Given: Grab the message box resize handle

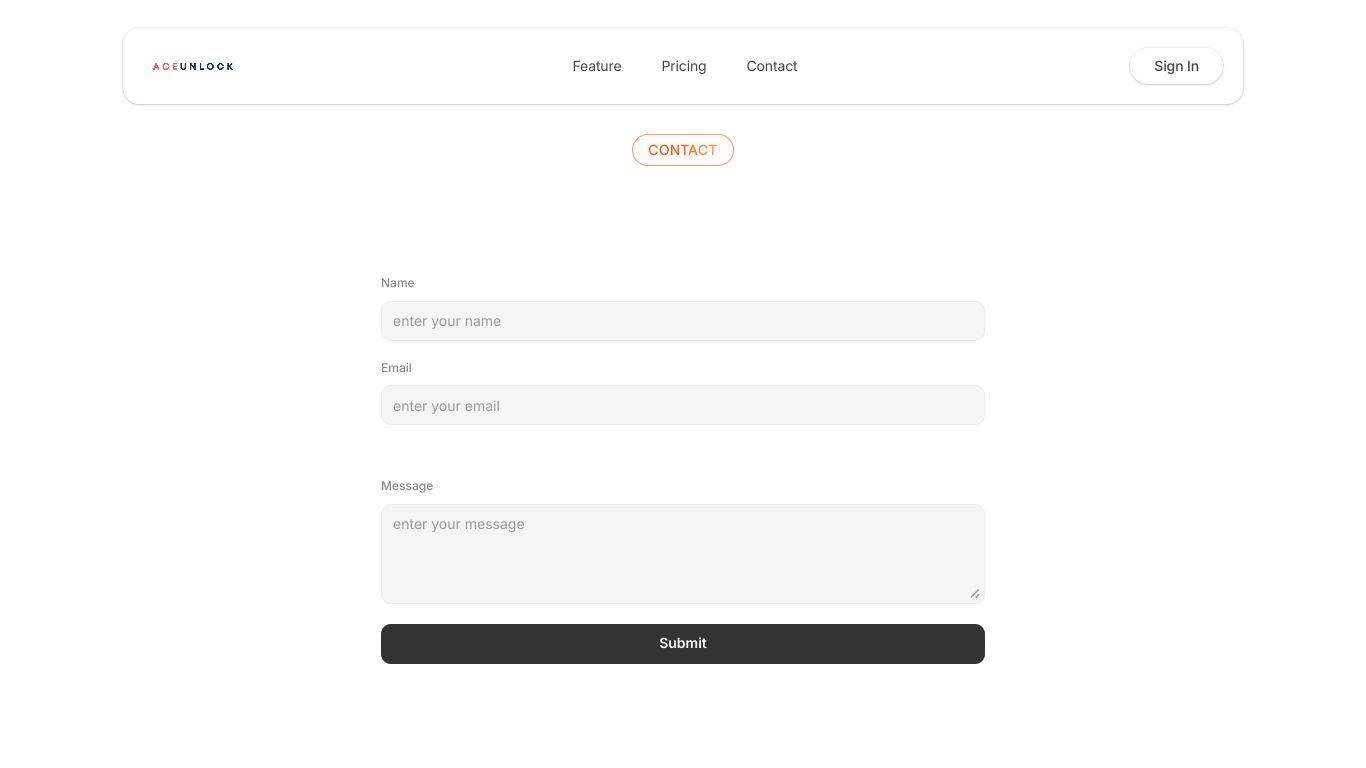Looking at the screenshot, I should [x=974, y=593].
